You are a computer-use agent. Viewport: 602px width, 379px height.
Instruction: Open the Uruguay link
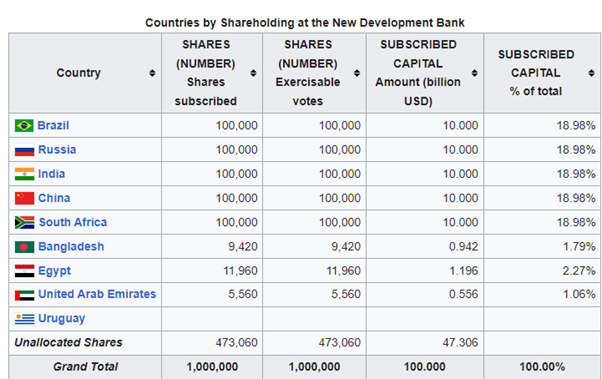point(61,319)
